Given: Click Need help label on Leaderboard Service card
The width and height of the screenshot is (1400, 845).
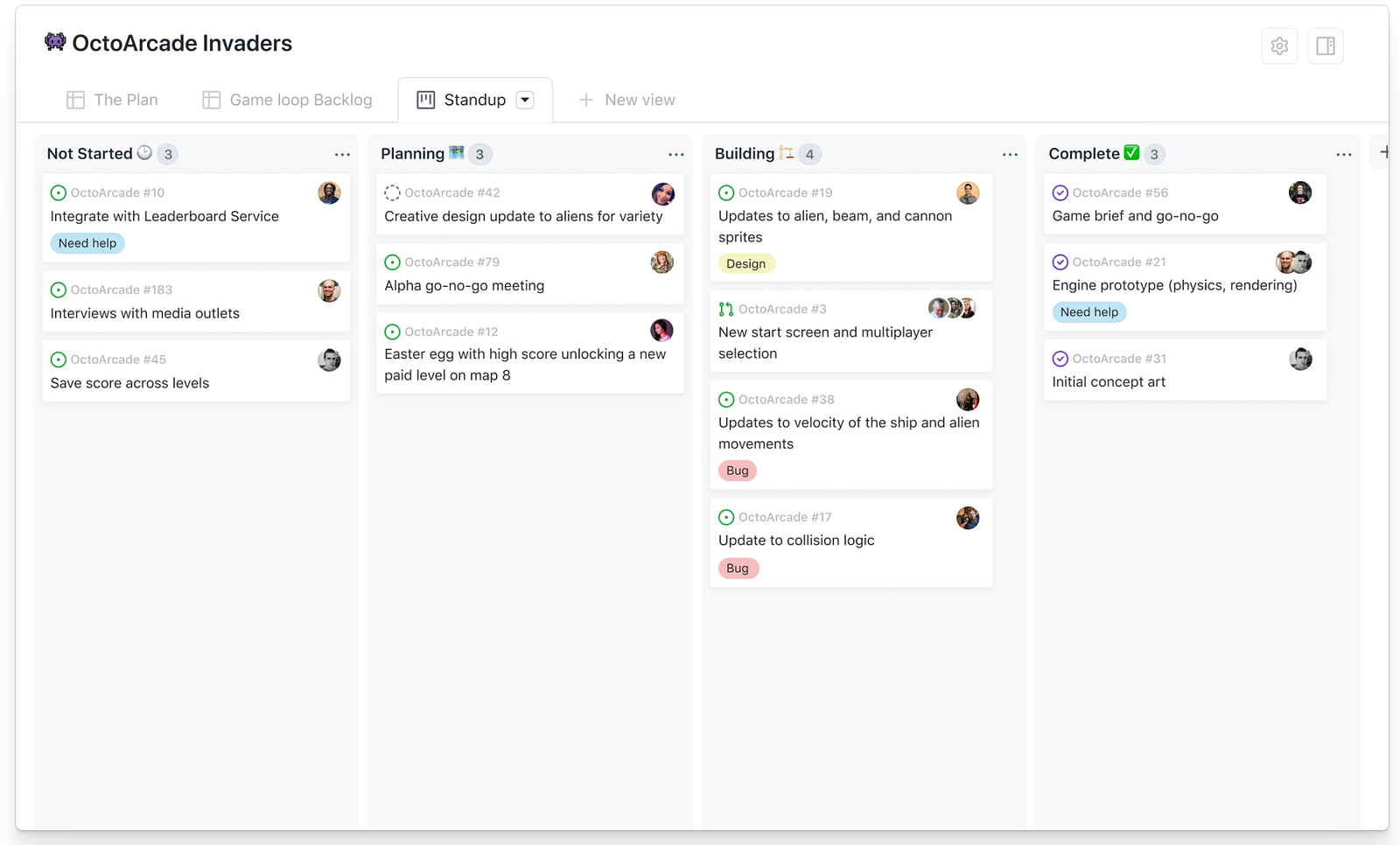Looking at the screenshot, I should click(x=87, y=243).
